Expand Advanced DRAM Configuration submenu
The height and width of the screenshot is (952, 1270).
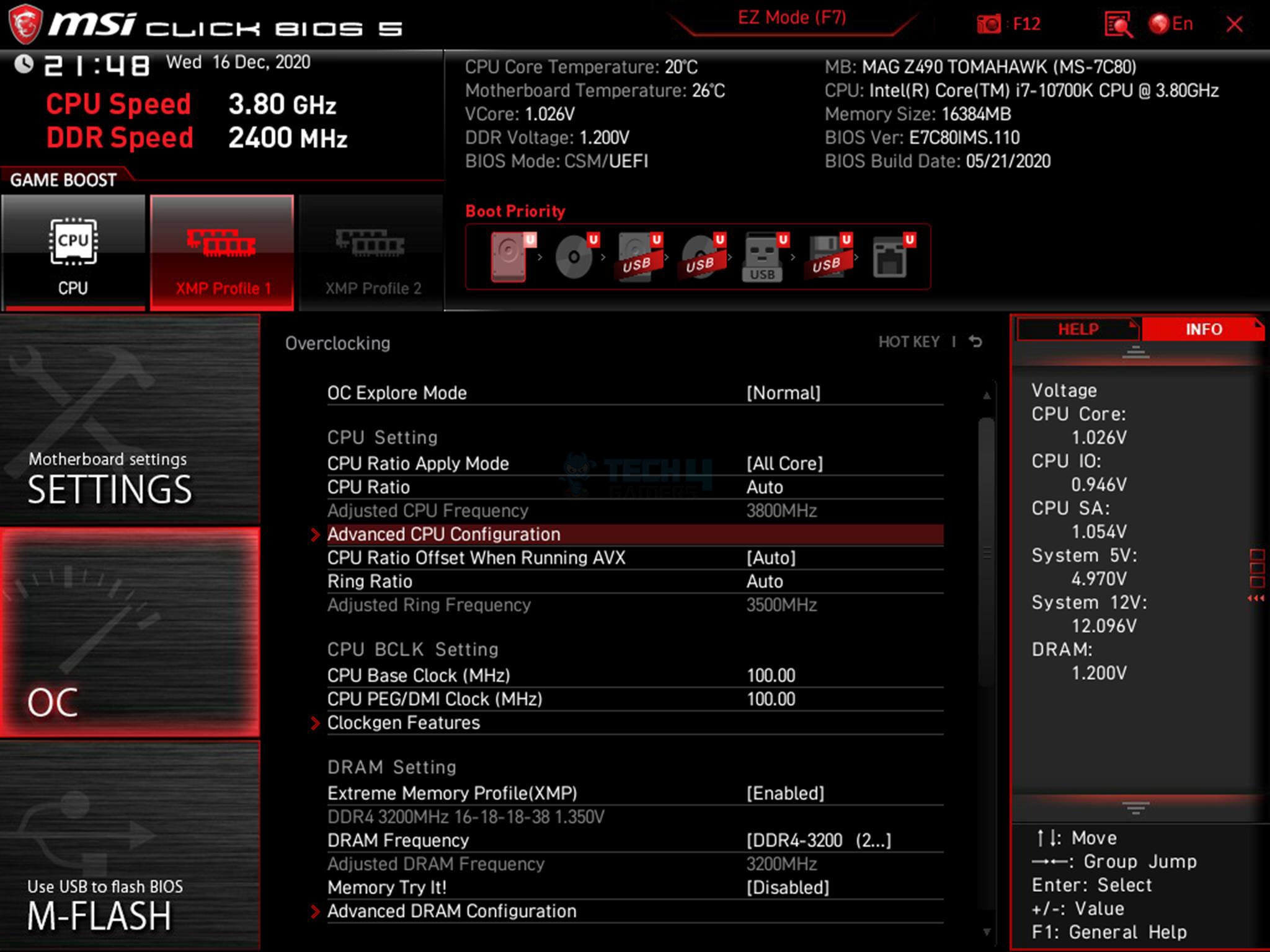click(635, 911)
